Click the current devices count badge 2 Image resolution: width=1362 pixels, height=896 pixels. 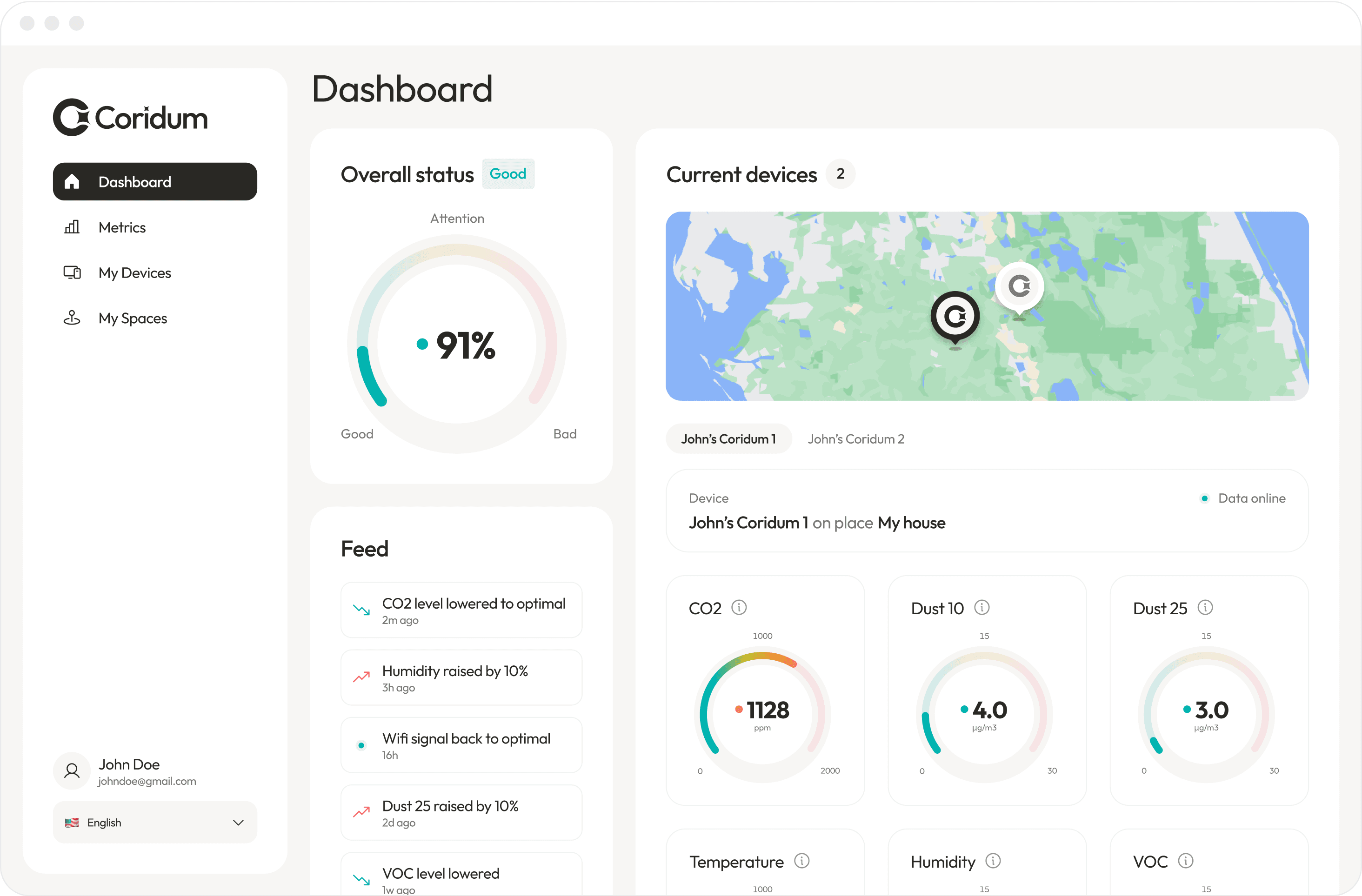(840, 173)
